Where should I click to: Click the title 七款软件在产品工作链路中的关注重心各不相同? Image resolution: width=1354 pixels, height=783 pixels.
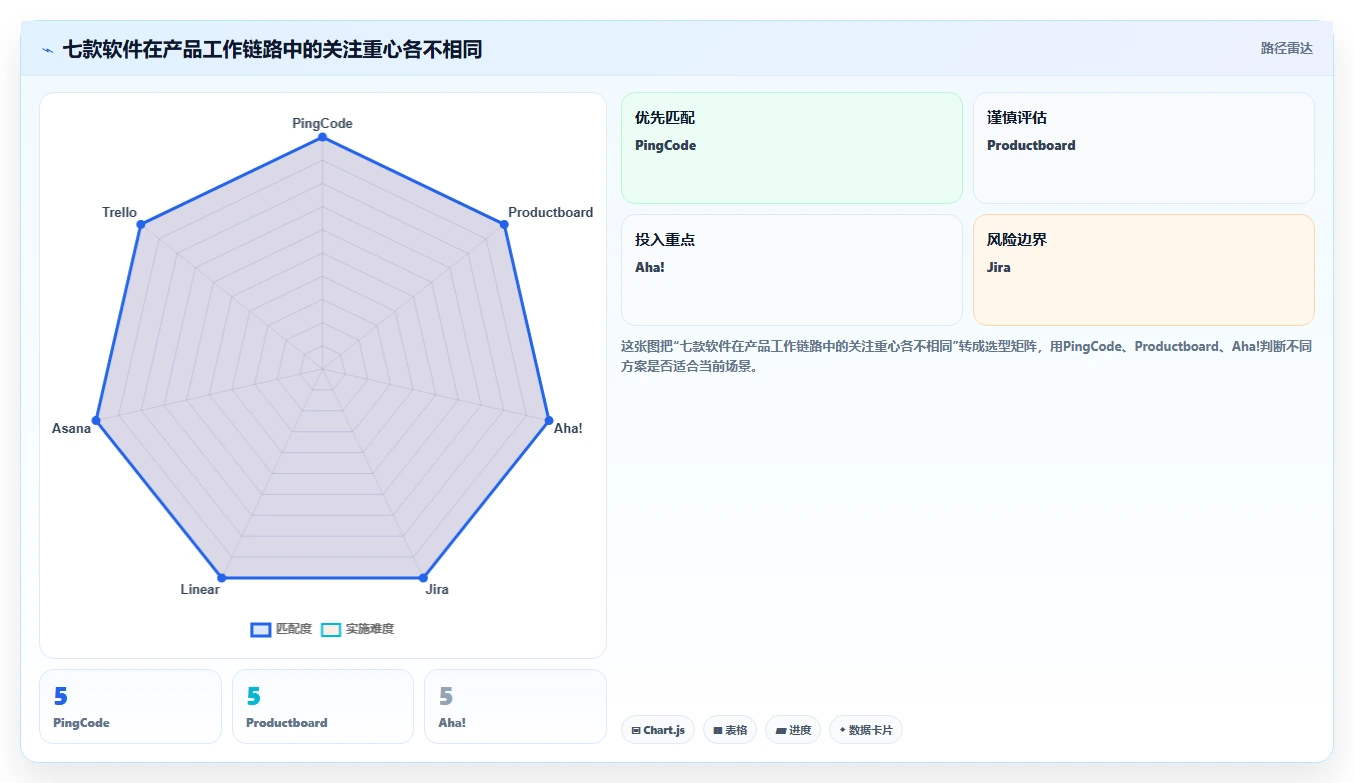tap(272, 49)
